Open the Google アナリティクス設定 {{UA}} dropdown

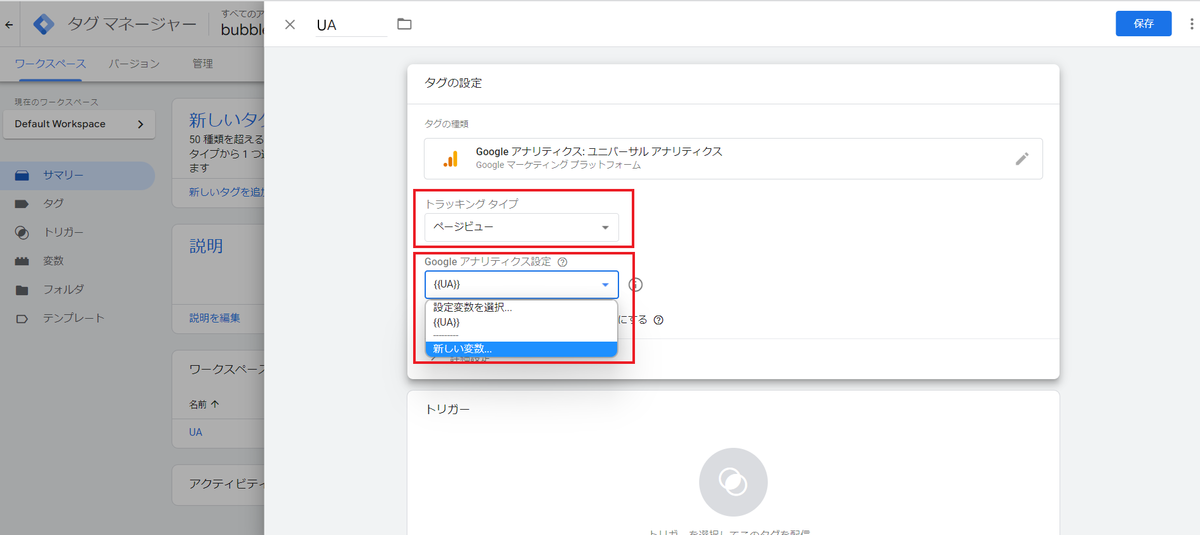pyautogui.click(x=521, y=285)
